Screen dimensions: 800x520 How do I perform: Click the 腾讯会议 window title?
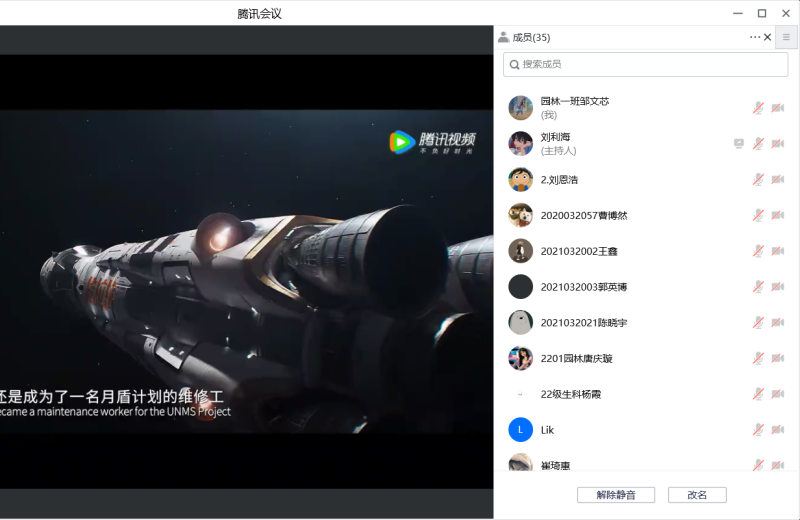259,14
